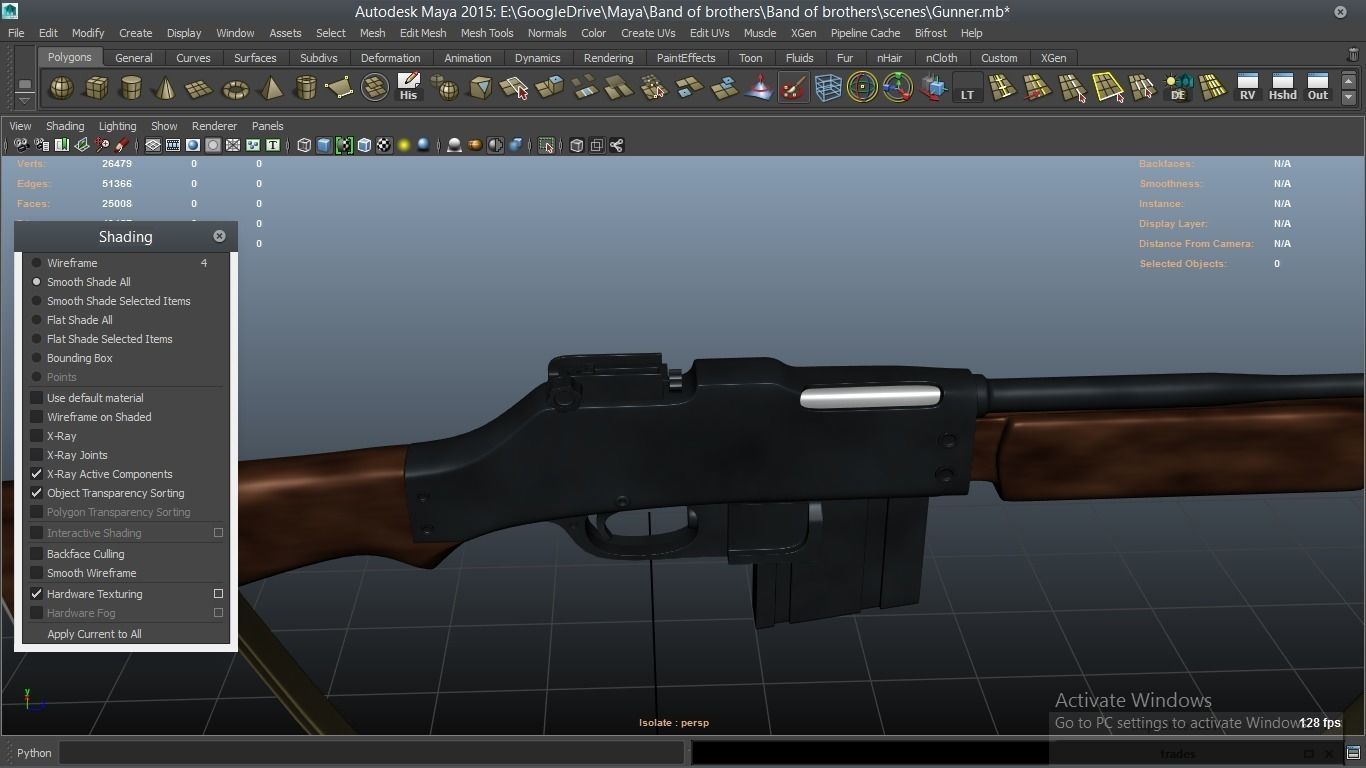Click the wireframe Lattice shelf icon
1366x768 pixels.
click(828, 88)
